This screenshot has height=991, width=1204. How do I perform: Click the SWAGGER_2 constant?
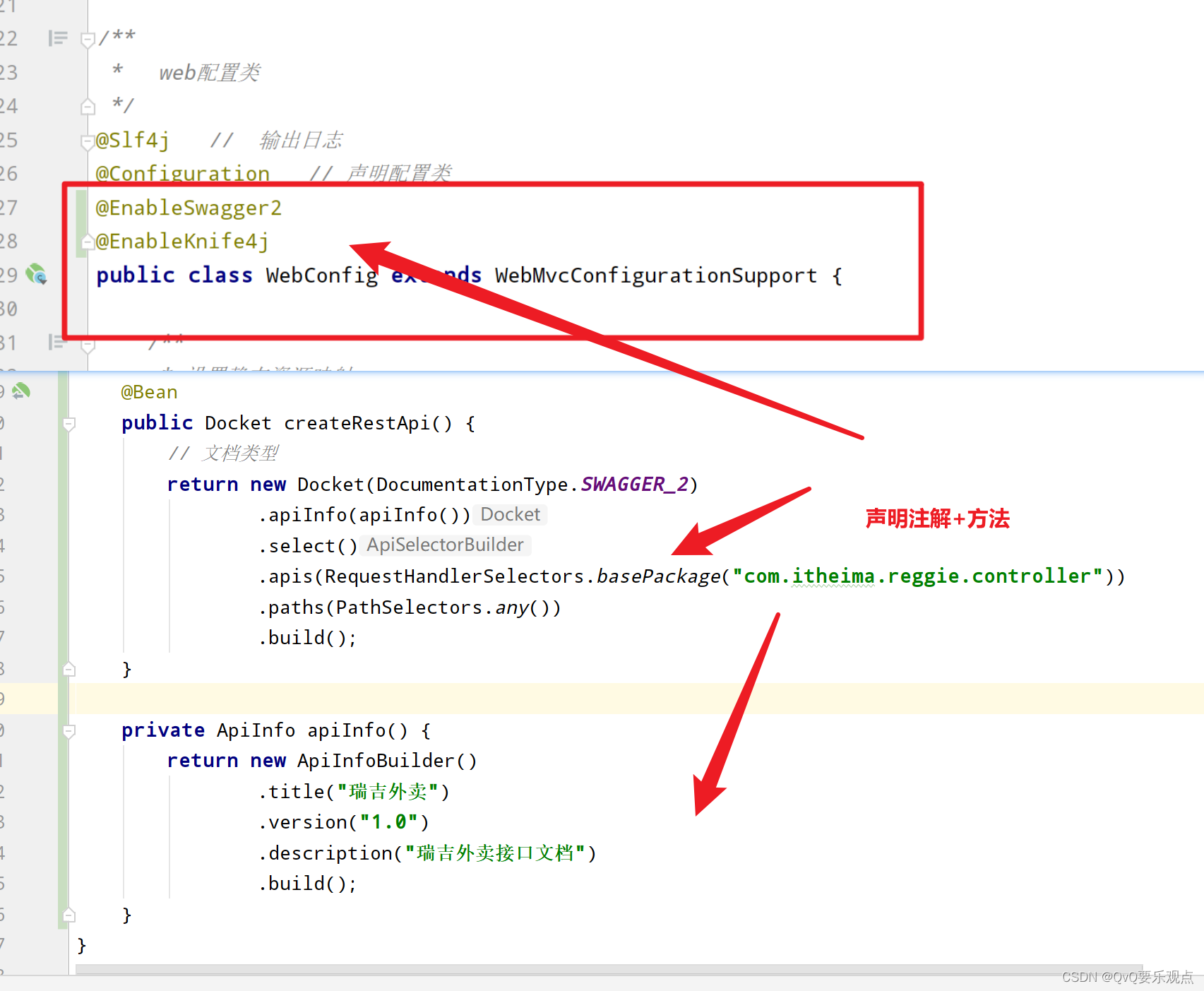tap(634, 485)
